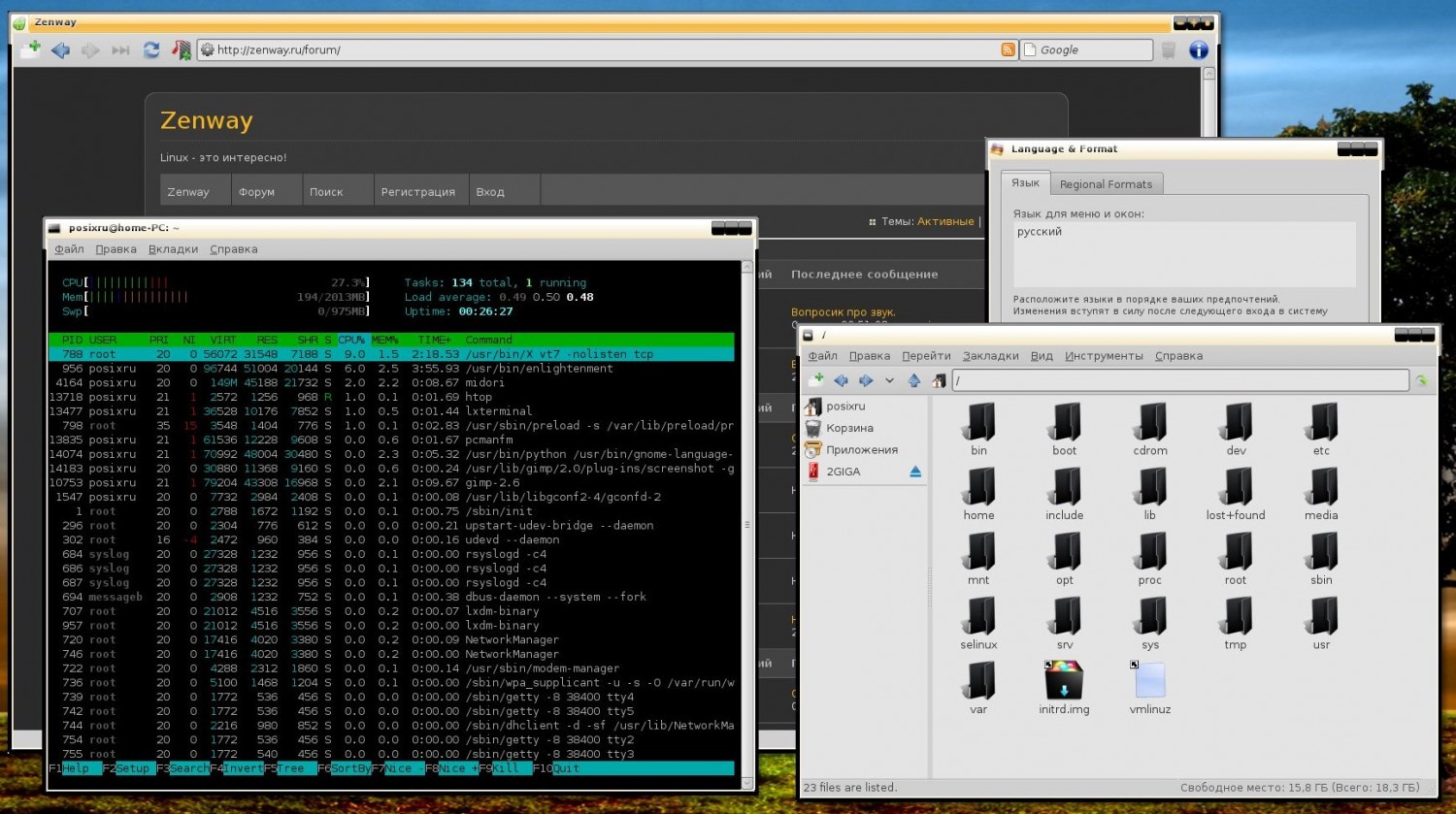Viewport: 1456px width, 814px height.
Task: Click the Google search box in Midori
Action: click(x=1087, y=49)
